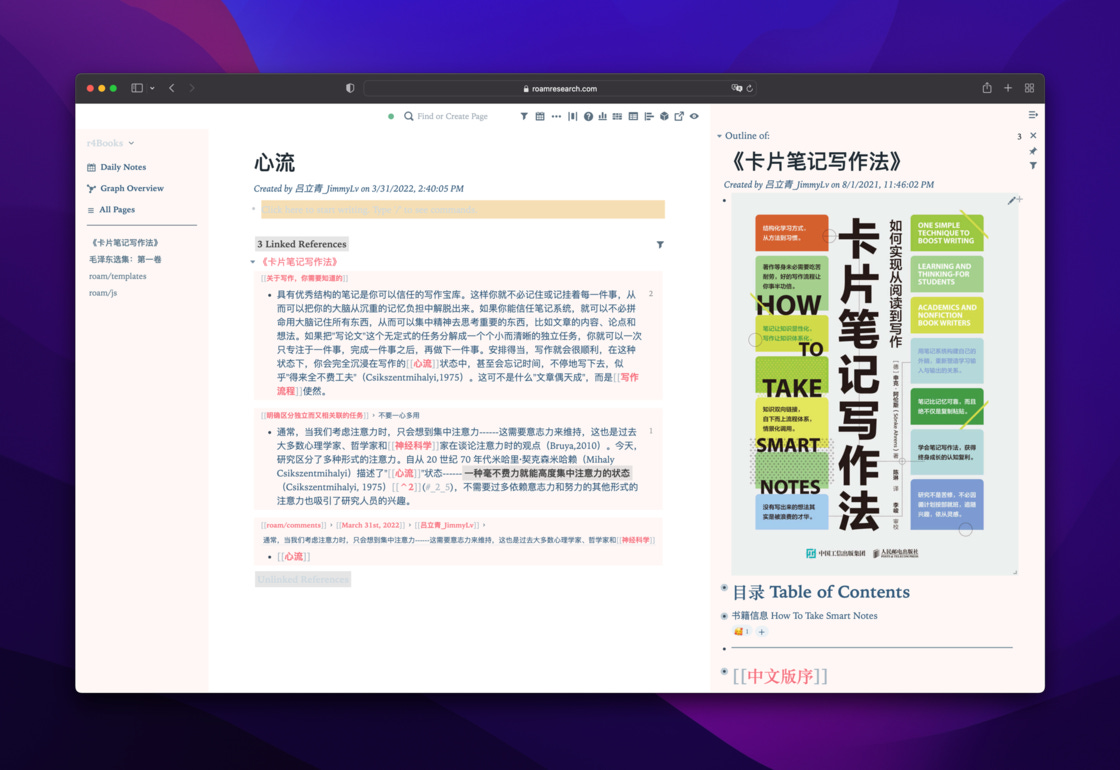Click the filter funnel icon in right sidebar panel

1033,166
